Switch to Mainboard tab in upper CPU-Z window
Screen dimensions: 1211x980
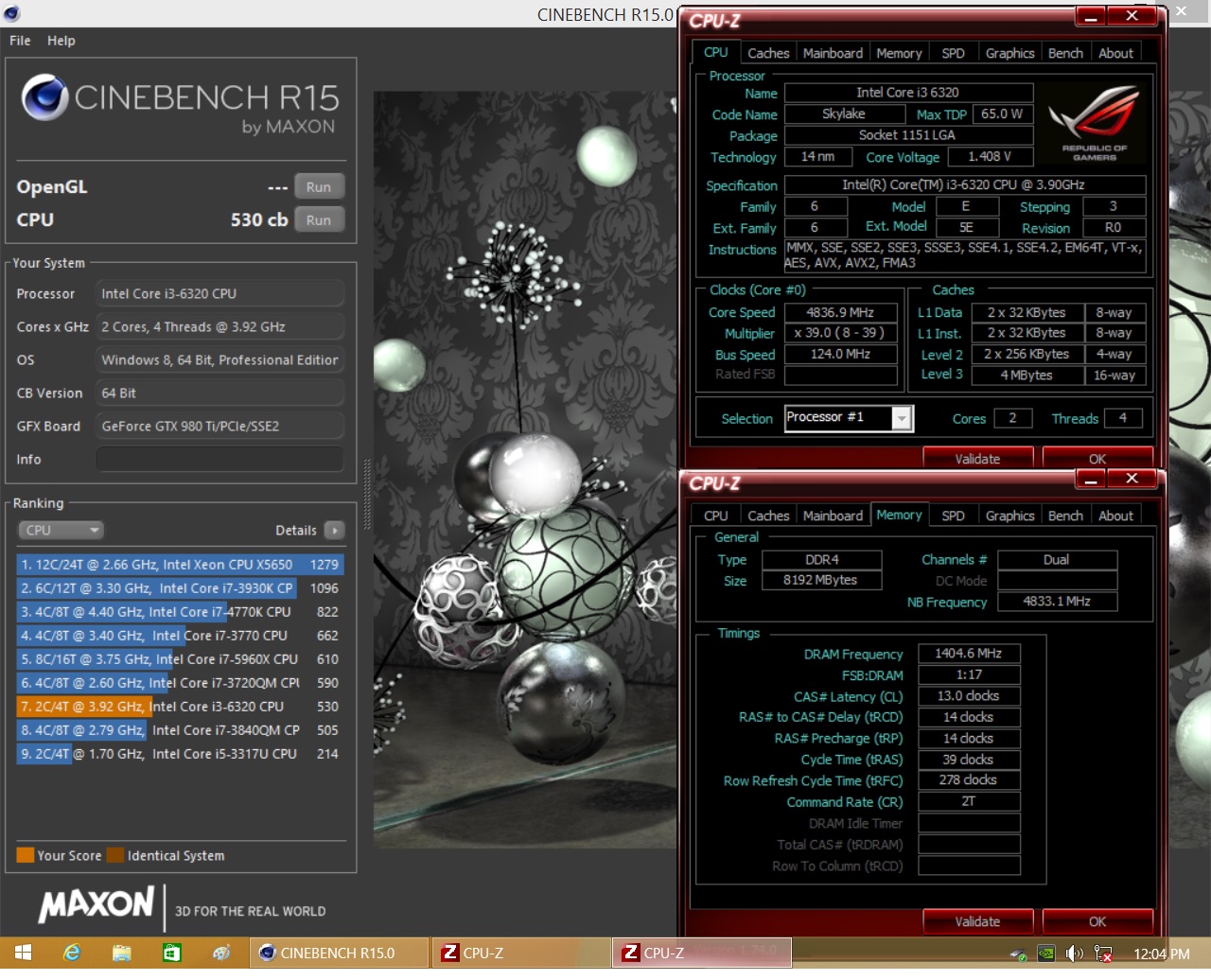(x=833, y=54)
